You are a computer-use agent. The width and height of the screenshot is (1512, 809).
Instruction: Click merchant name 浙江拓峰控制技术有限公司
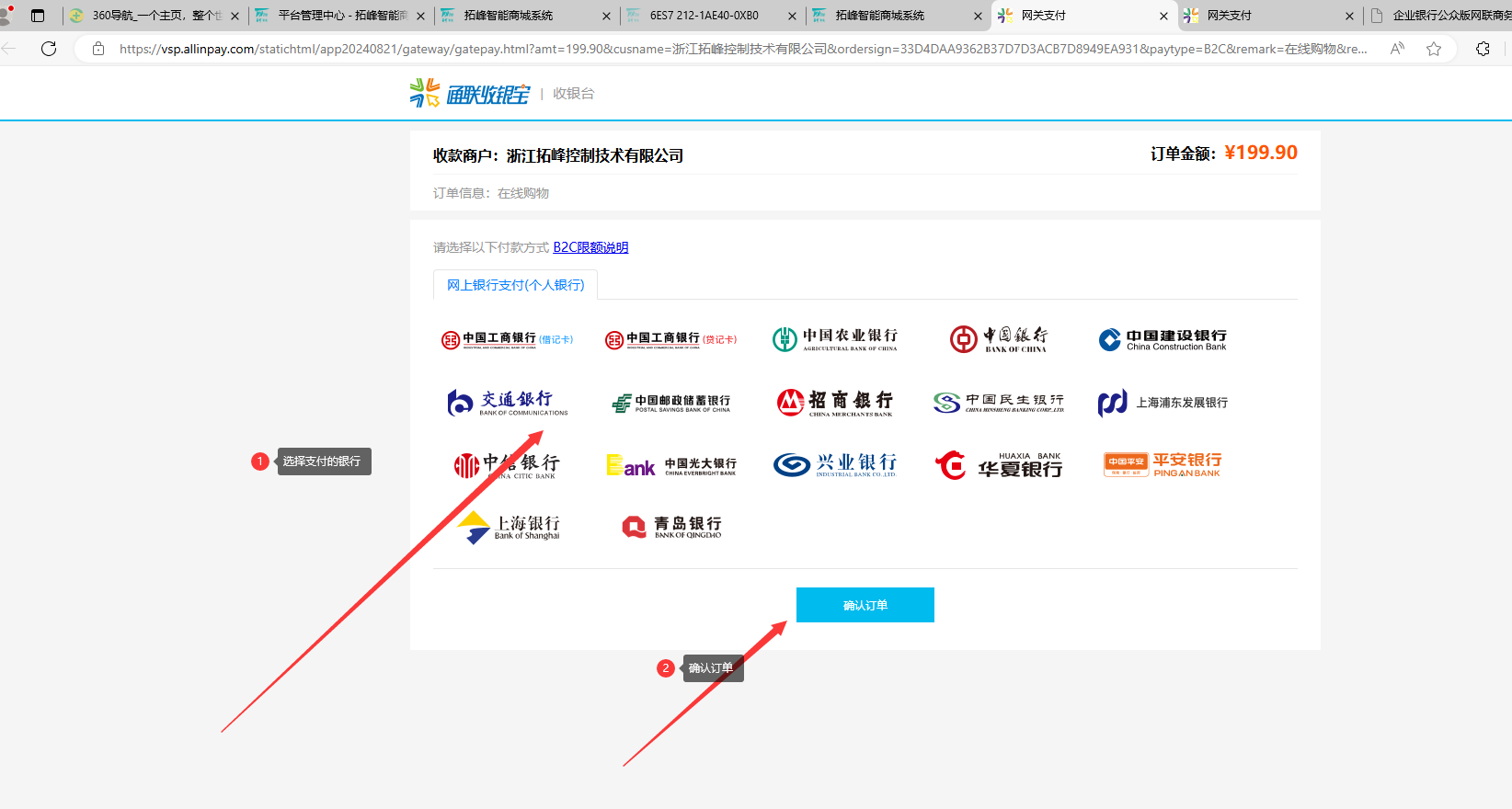pyautogui.click(x=595, y=156)
